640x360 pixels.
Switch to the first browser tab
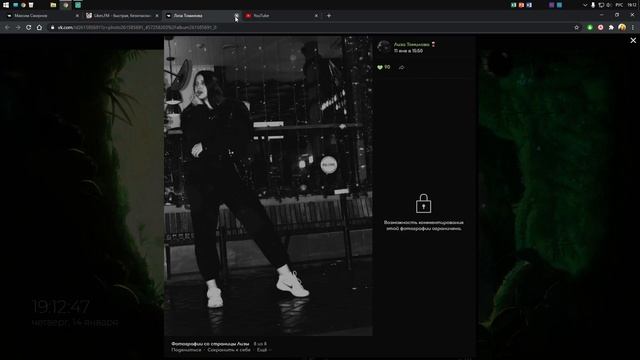tap(41, 16)
